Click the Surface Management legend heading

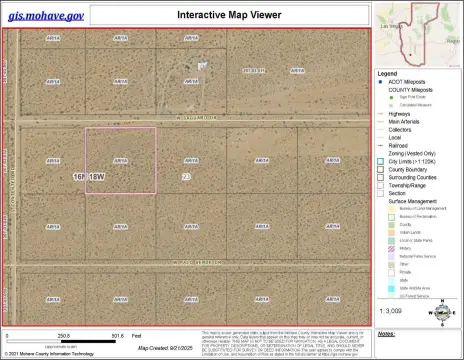point(413,201)
